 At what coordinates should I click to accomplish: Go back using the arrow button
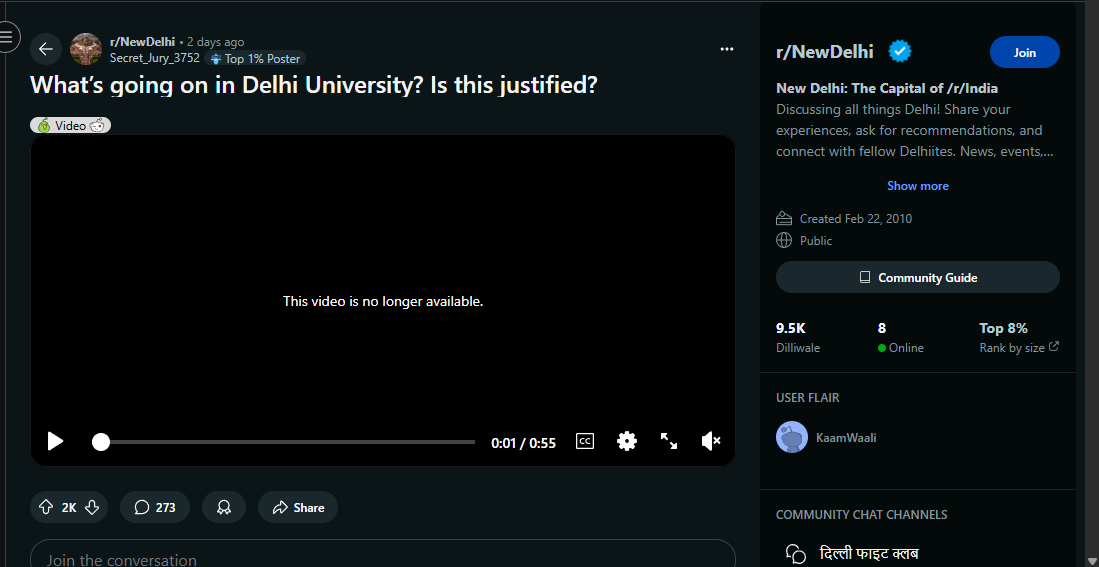[46, 48]
